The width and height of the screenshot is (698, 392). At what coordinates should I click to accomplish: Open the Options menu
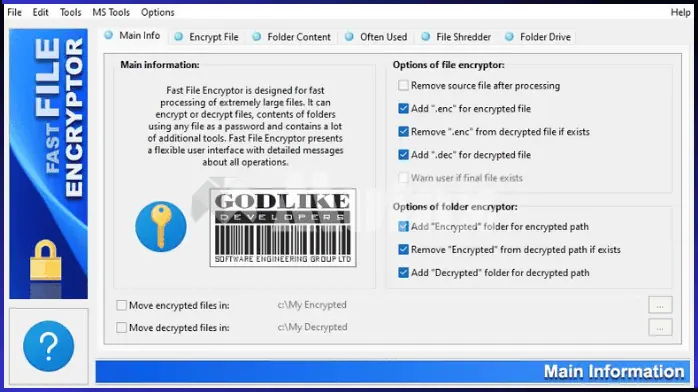(x=158, y=12)
